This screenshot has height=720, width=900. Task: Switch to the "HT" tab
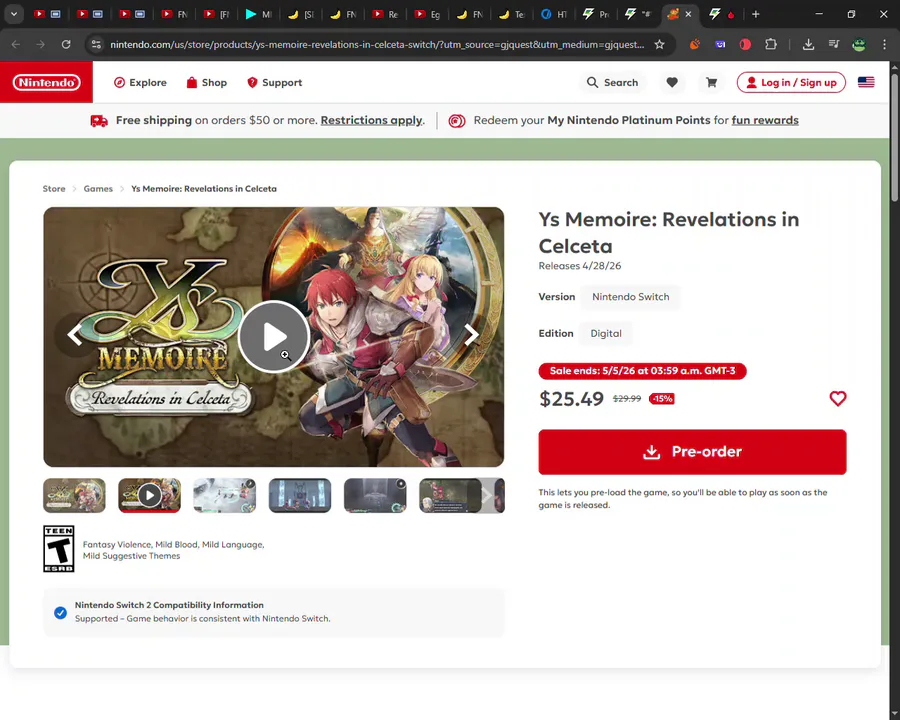click(x=554, y=14)
